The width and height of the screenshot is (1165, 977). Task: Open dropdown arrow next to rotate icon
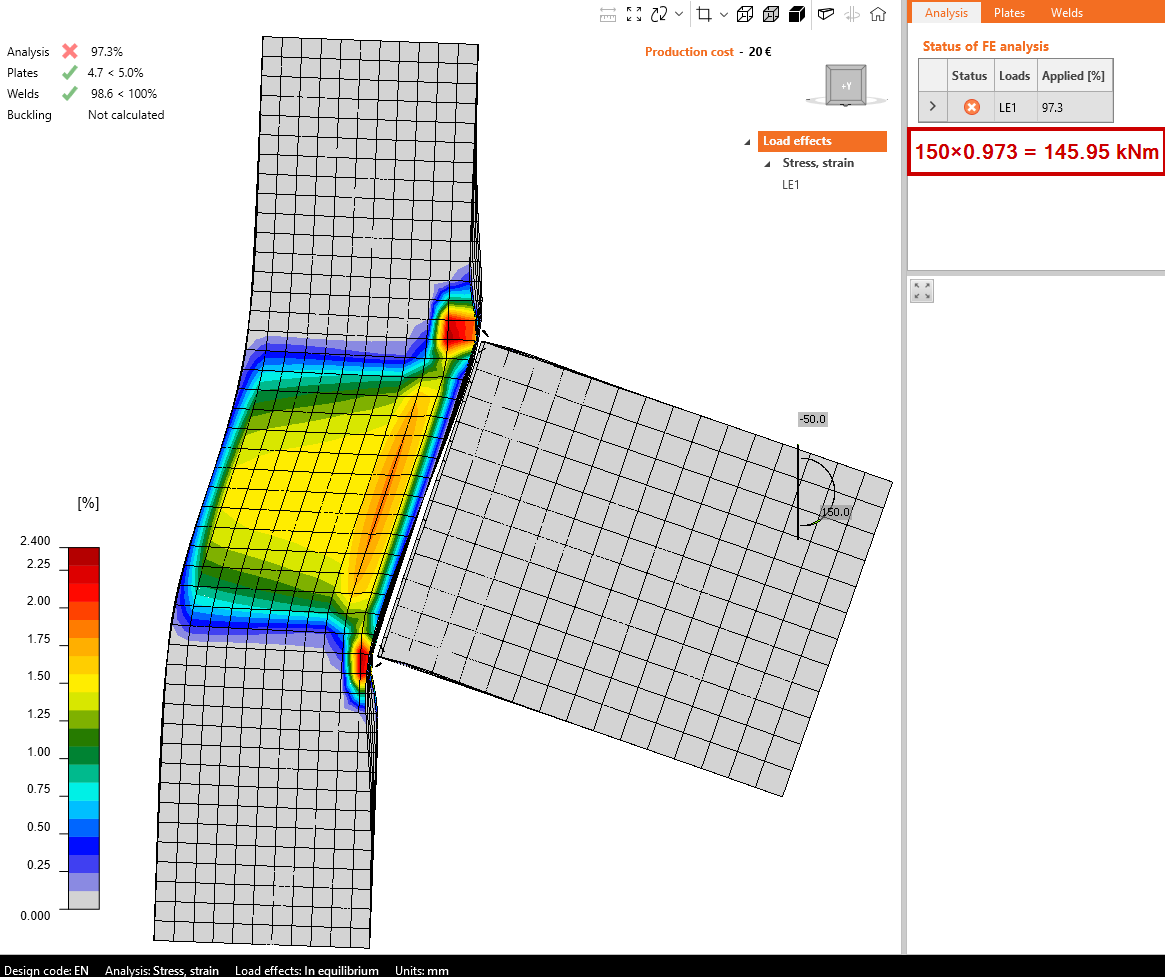680,14
